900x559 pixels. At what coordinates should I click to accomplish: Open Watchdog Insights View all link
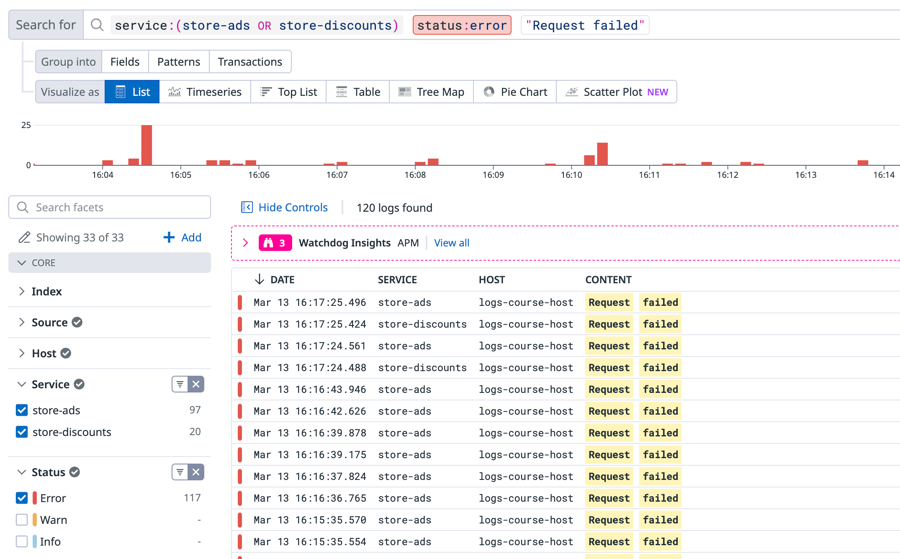(x=452, y=243)
